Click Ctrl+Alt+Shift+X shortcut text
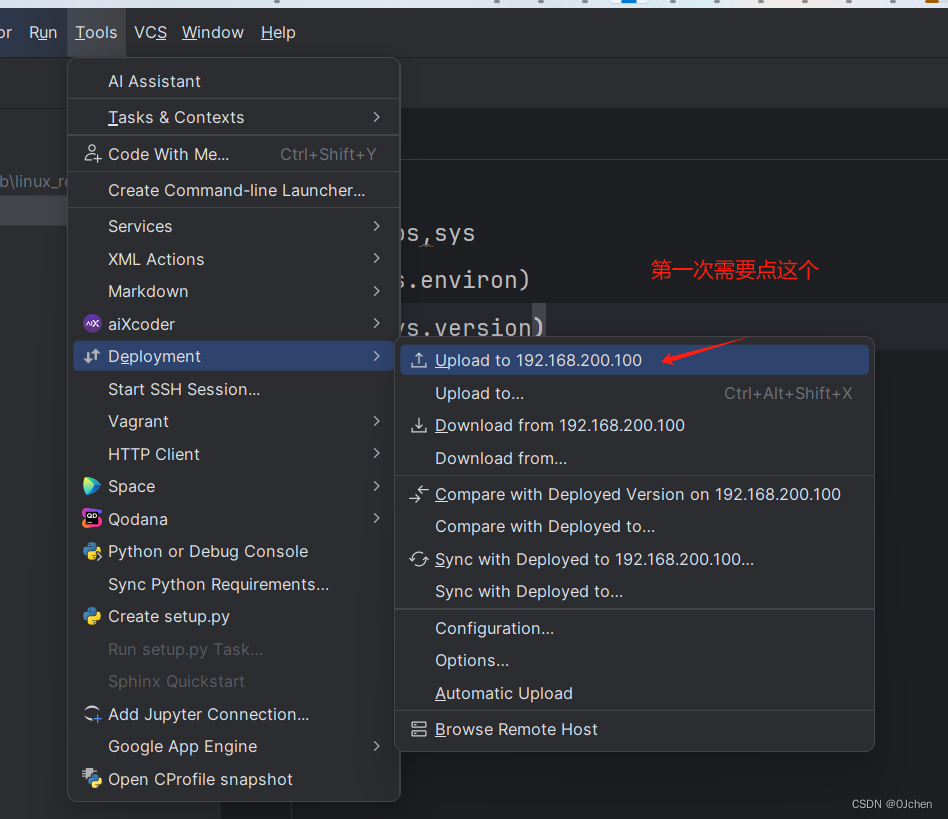Screen dimensions: 948x819 (788, 393)
